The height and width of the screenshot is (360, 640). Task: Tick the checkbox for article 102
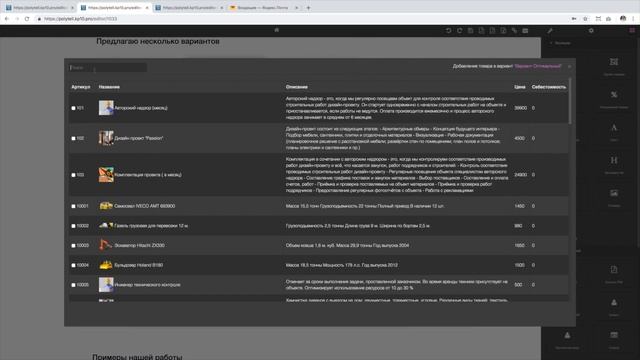click(73, 138)
